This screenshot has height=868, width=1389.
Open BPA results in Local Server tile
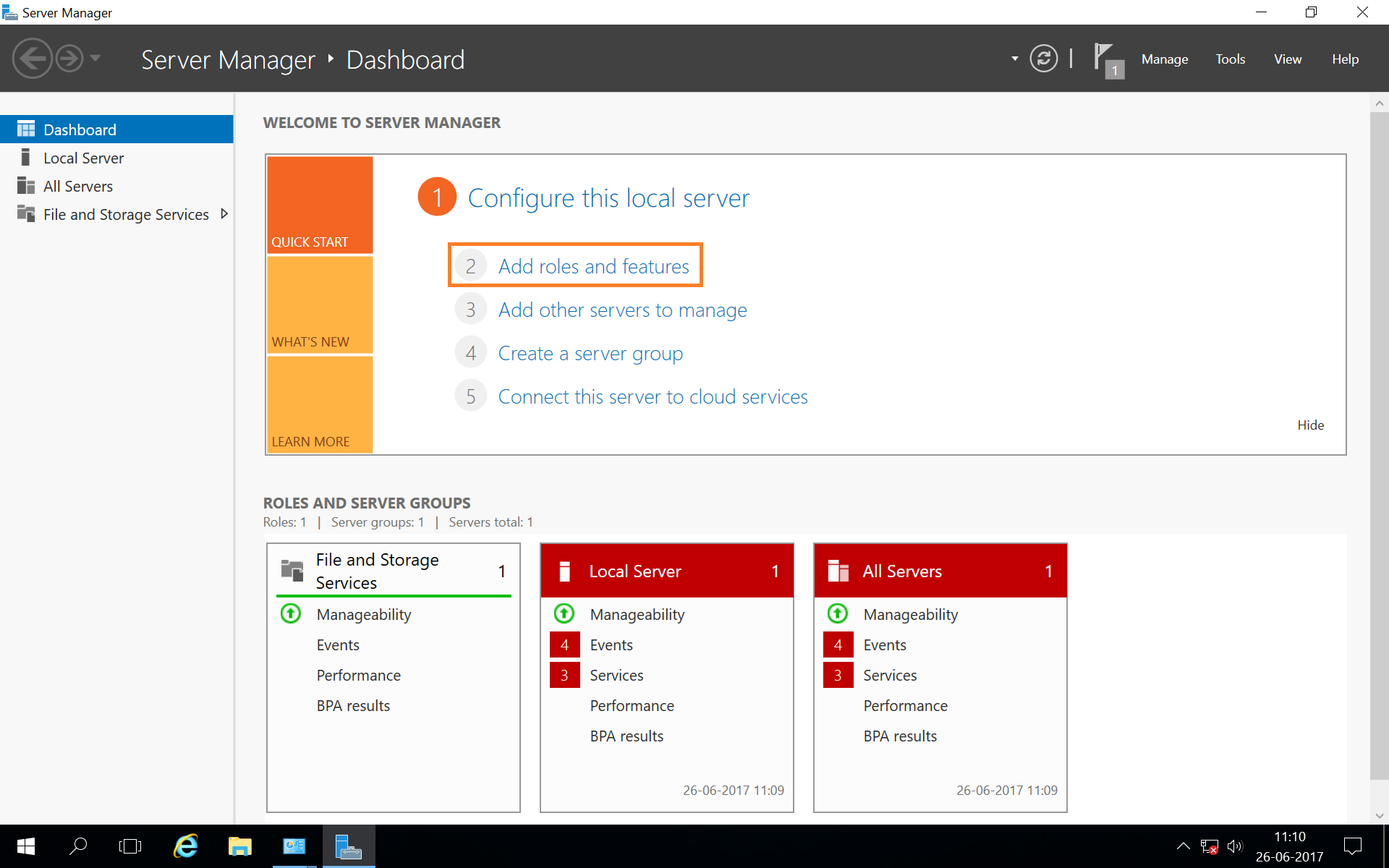[x=626, y=736]
